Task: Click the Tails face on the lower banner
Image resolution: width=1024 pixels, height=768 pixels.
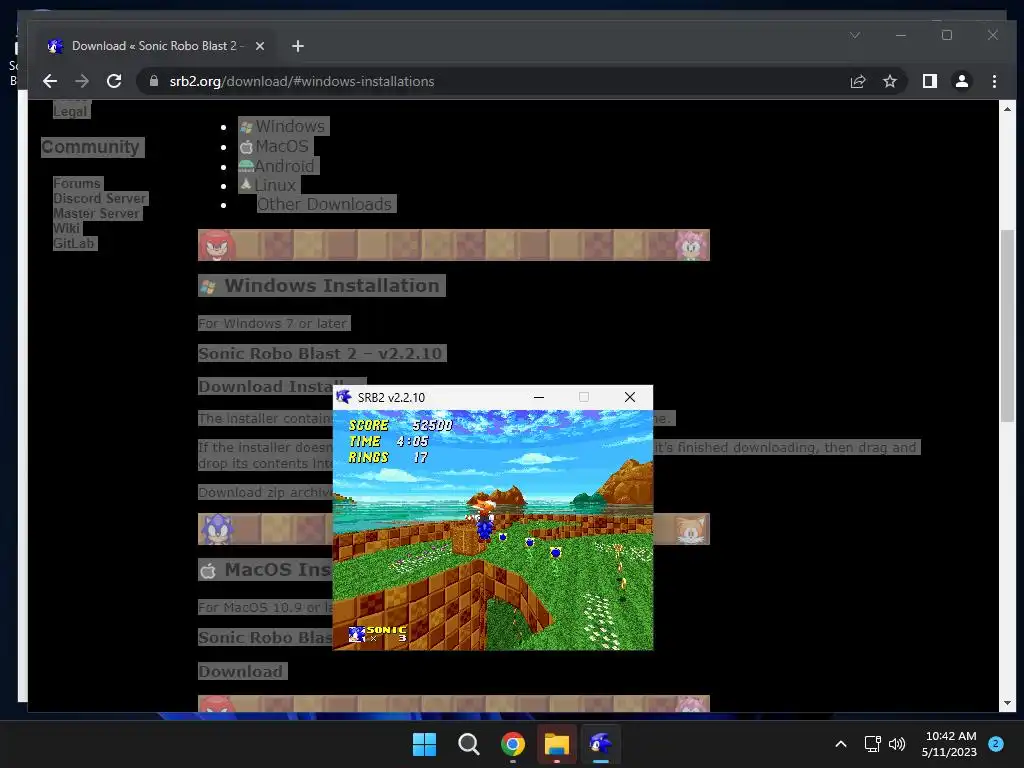Action: click(x=690, y=529)
